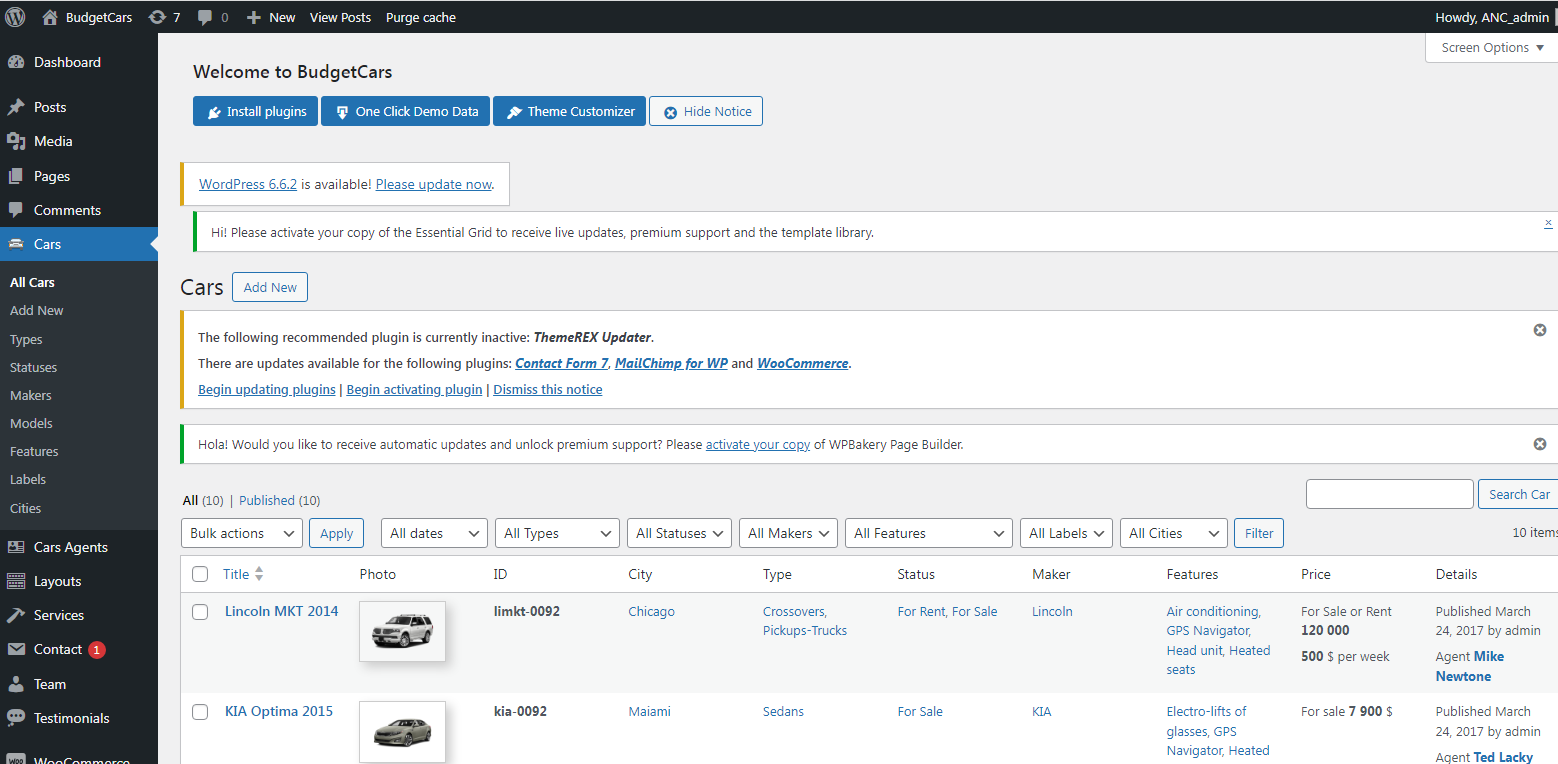Open the comments bubble icon in admin bar
The image size is (1558, 764).
205,17
